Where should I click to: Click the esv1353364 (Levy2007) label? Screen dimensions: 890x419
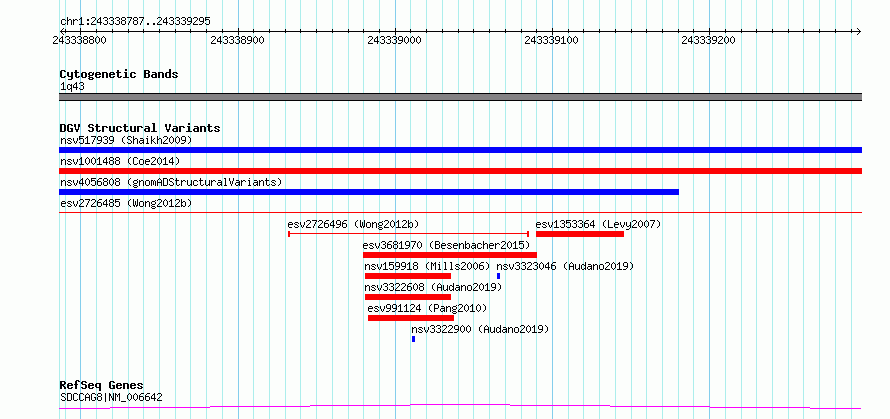598,224
